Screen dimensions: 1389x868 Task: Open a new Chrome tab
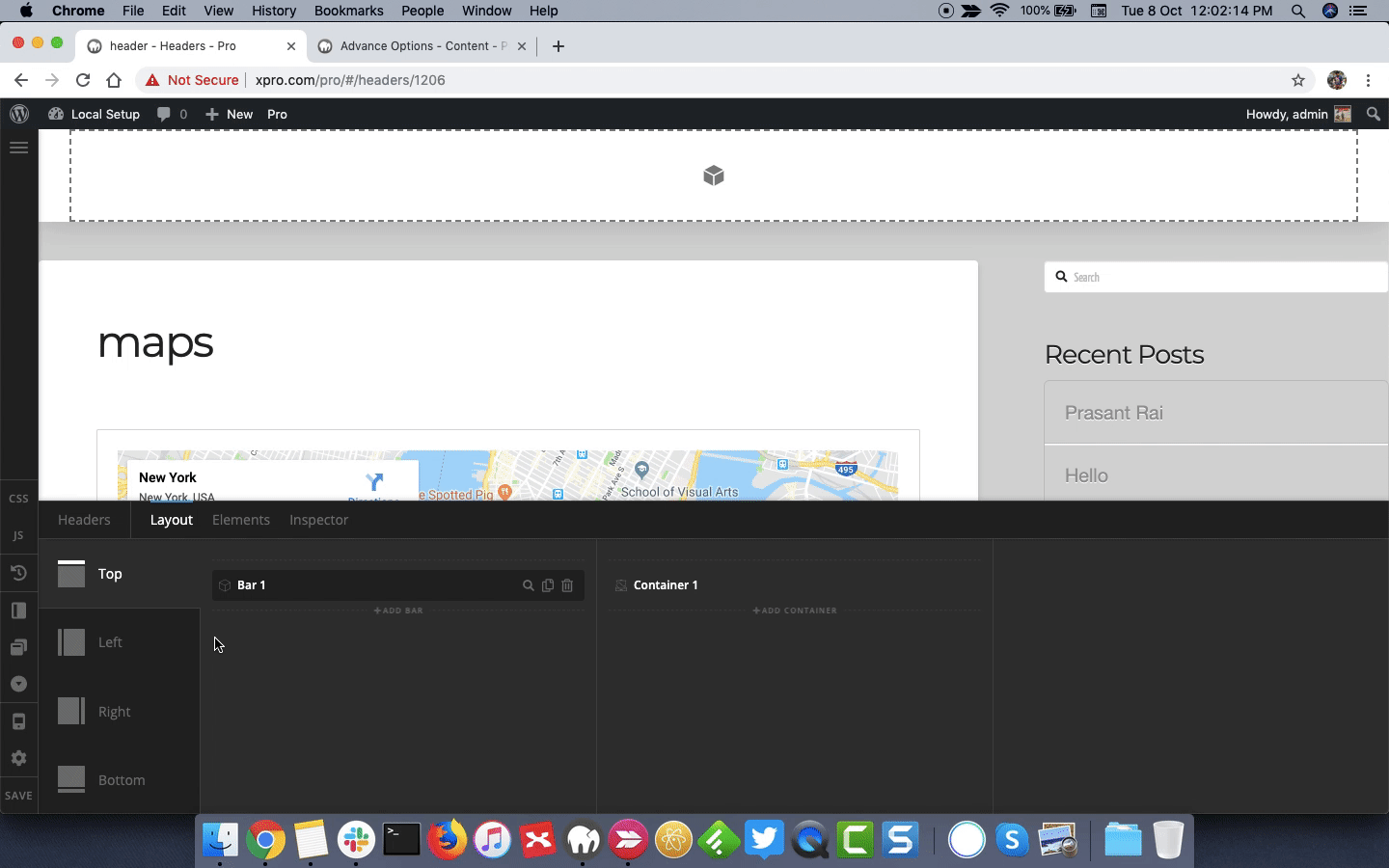tap(558, 46)
